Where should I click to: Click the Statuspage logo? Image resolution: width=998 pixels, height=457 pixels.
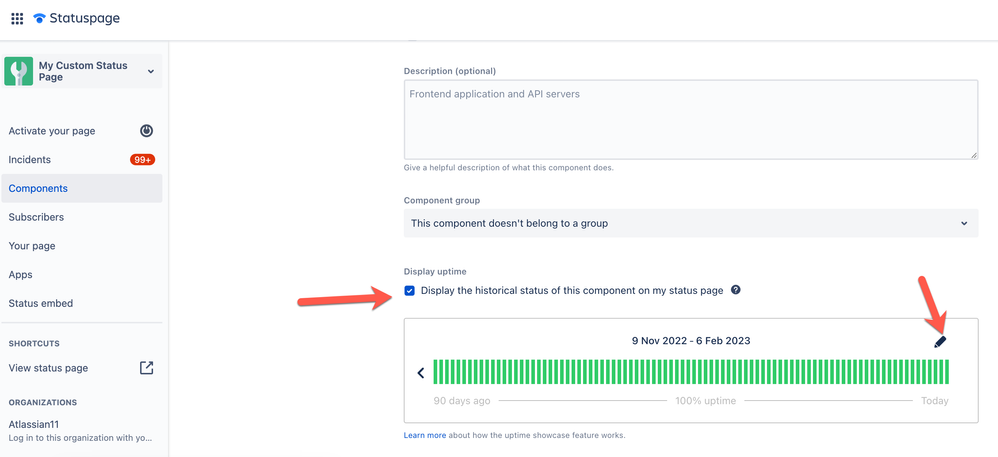76,18
